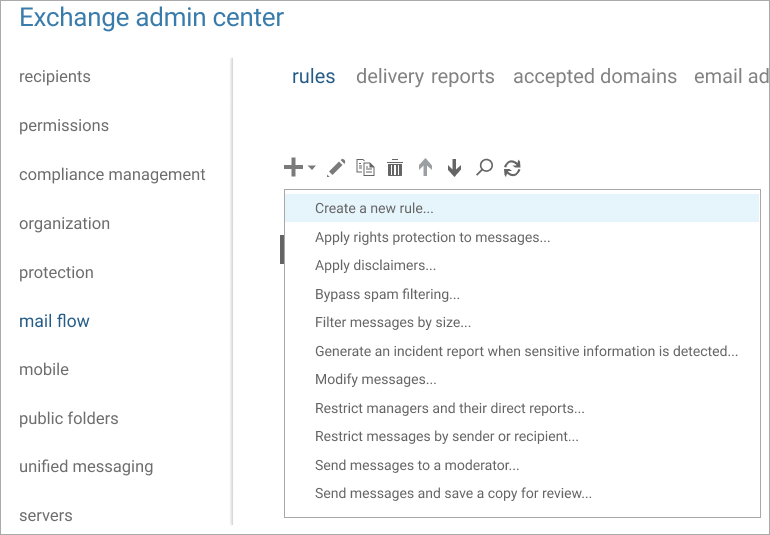Open mobile section in sidebar
This screenshot has height=535, width=770.
(44, 369)
